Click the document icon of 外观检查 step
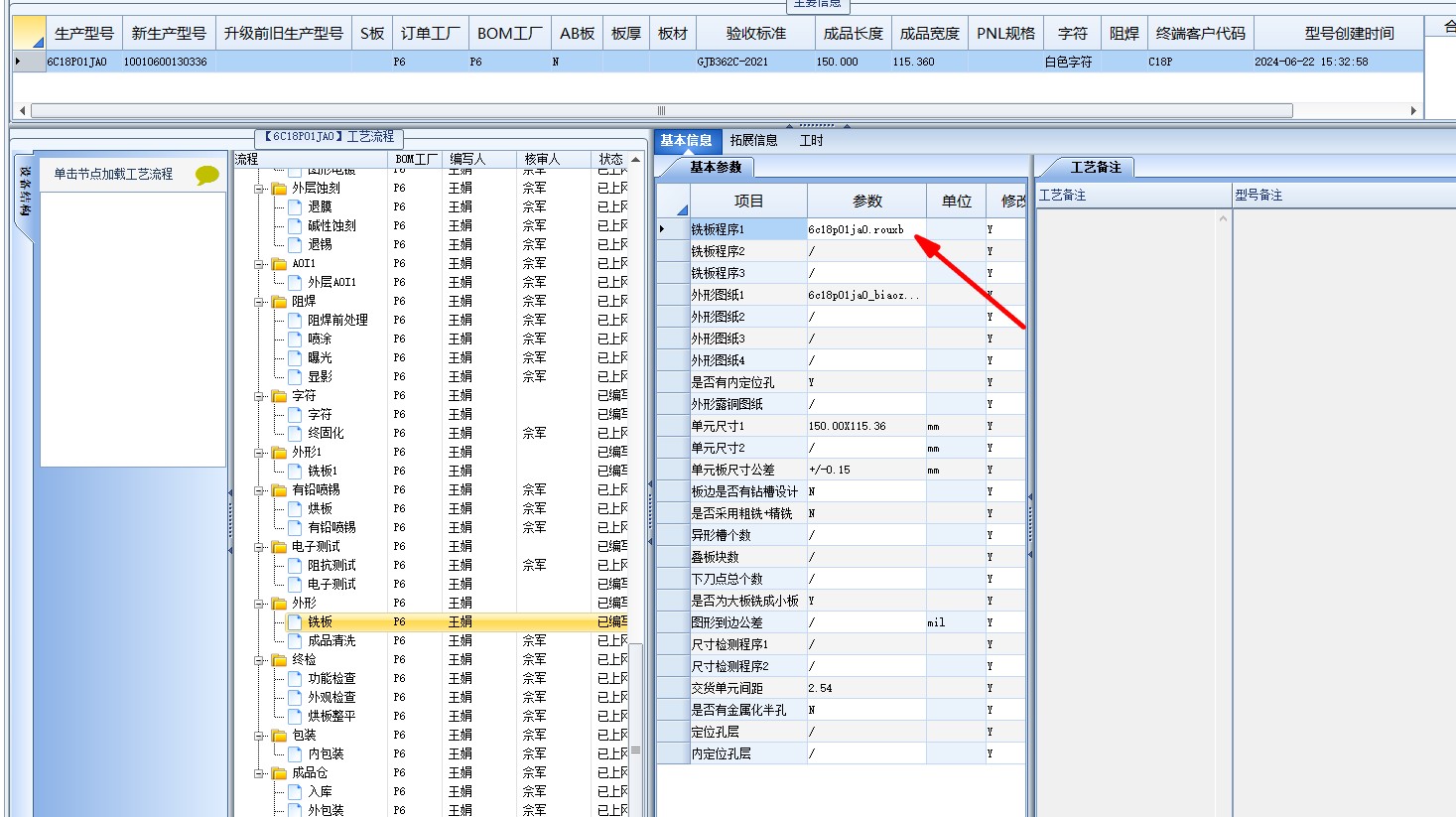The width and height of the screenshot is (1456, 817). [295, 697]
